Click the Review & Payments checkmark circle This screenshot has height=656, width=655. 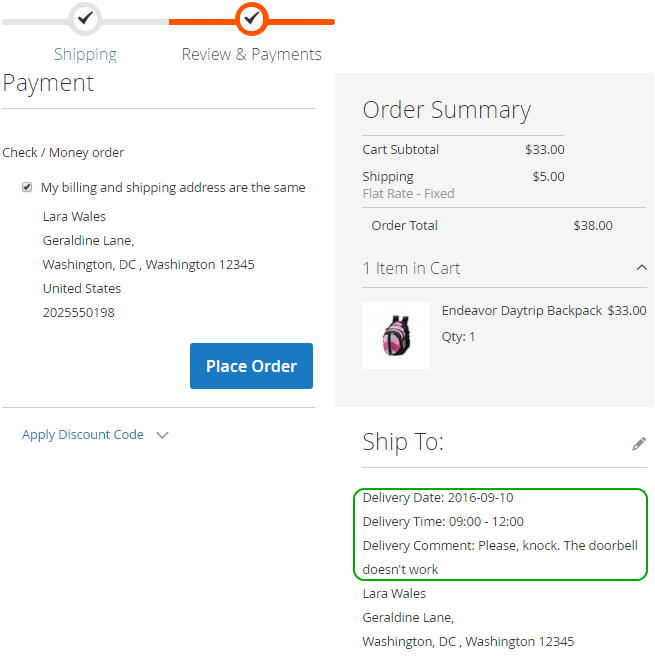[x=252, y=18]
